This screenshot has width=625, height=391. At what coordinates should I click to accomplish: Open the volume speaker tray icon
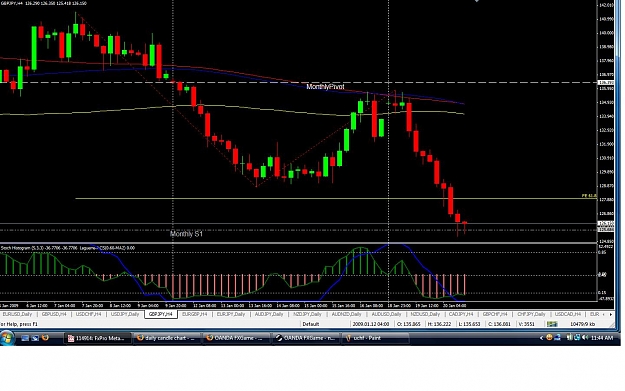pyautogui.click(x=585, y=338)
